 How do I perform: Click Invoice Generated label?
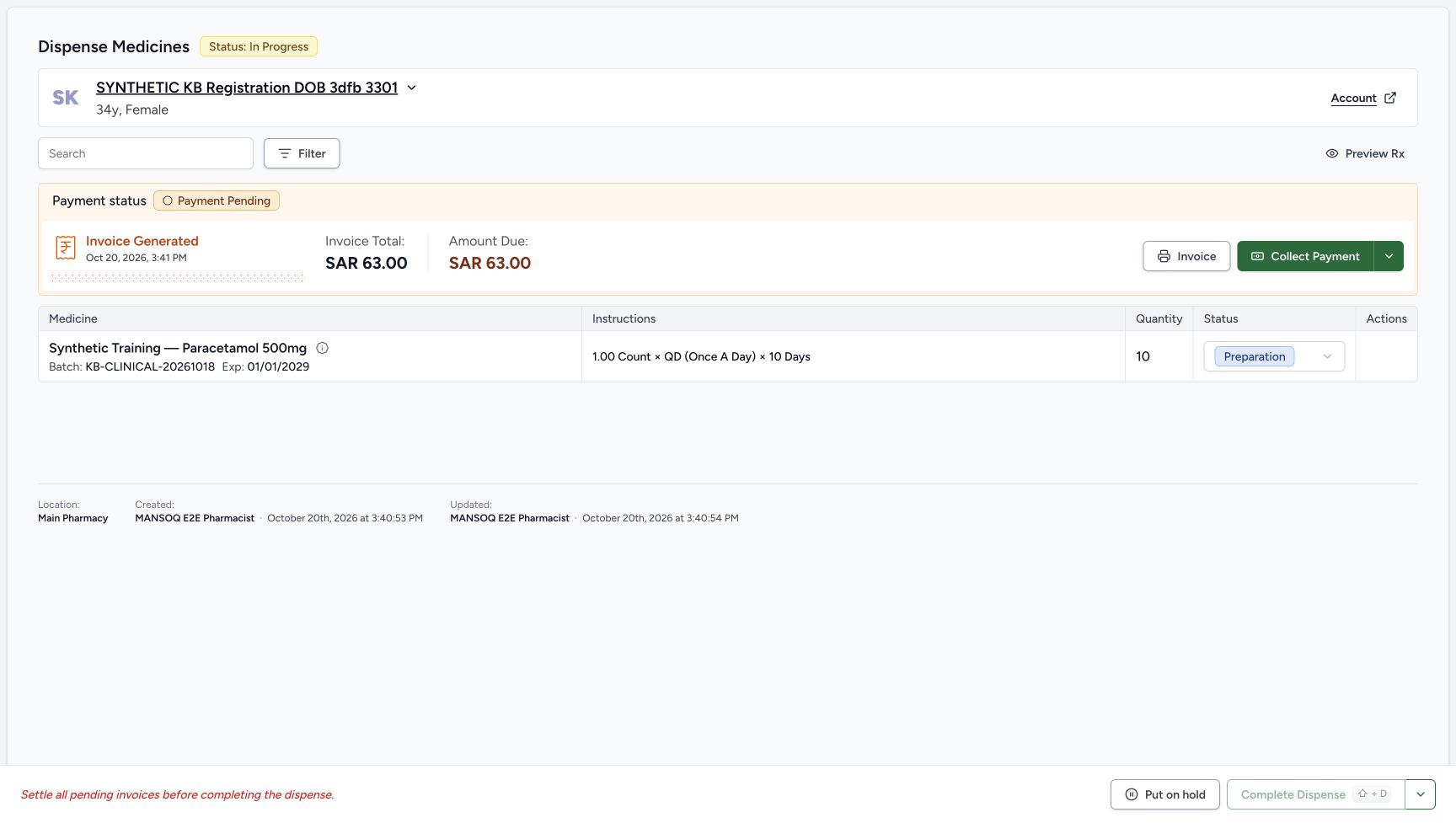pyautogui.click(x=142, y=241)
